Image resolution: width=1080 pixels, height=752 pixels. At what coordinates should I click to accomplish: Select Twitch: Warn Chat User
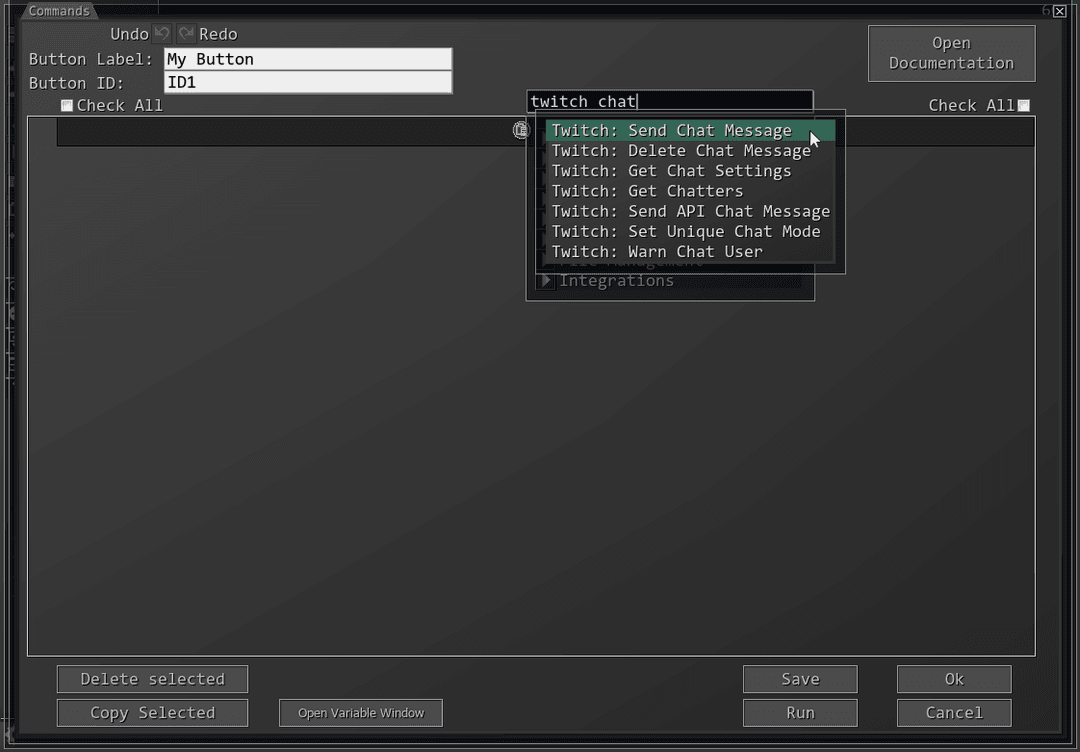(x=690, y=251)
